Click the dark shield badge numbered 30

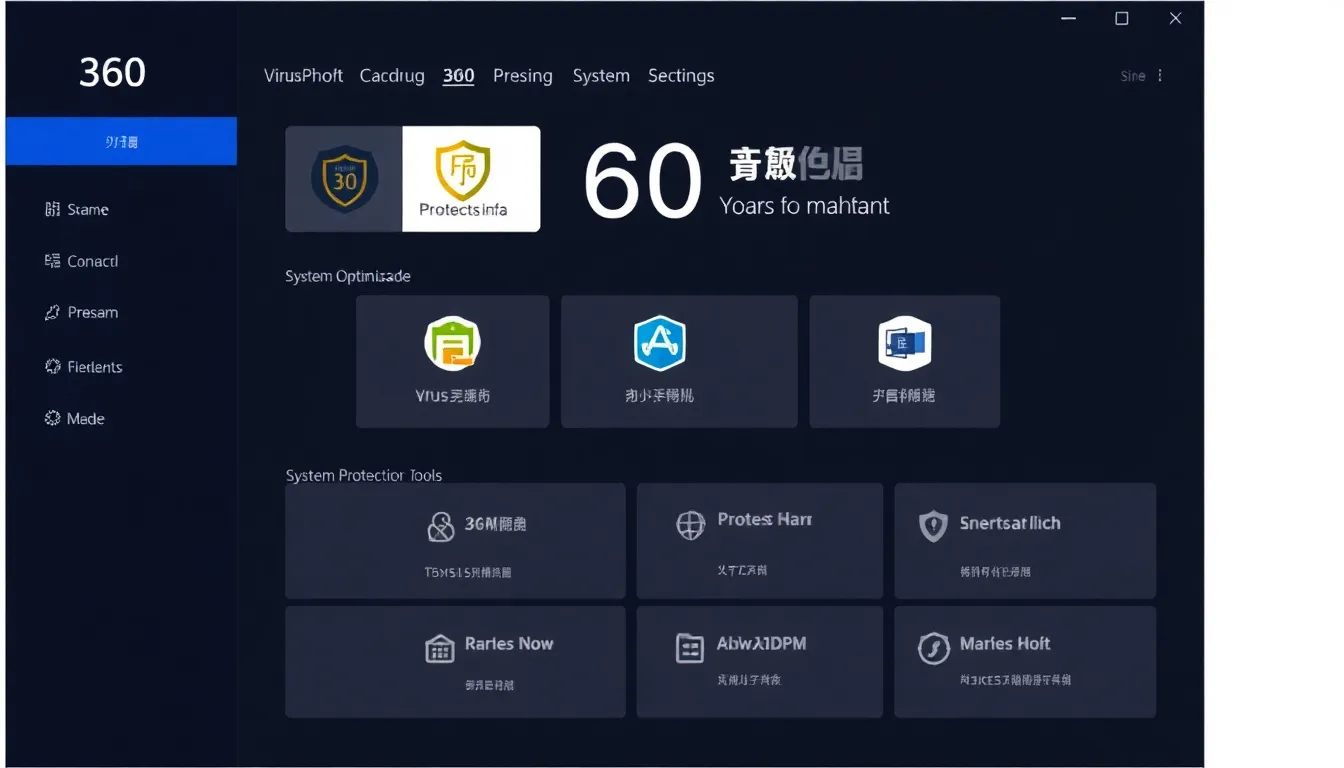(x=343, y=178)
